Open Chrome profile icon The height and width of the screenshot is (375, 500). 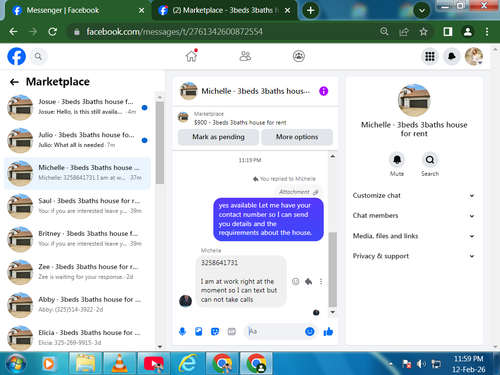[468, 32]
